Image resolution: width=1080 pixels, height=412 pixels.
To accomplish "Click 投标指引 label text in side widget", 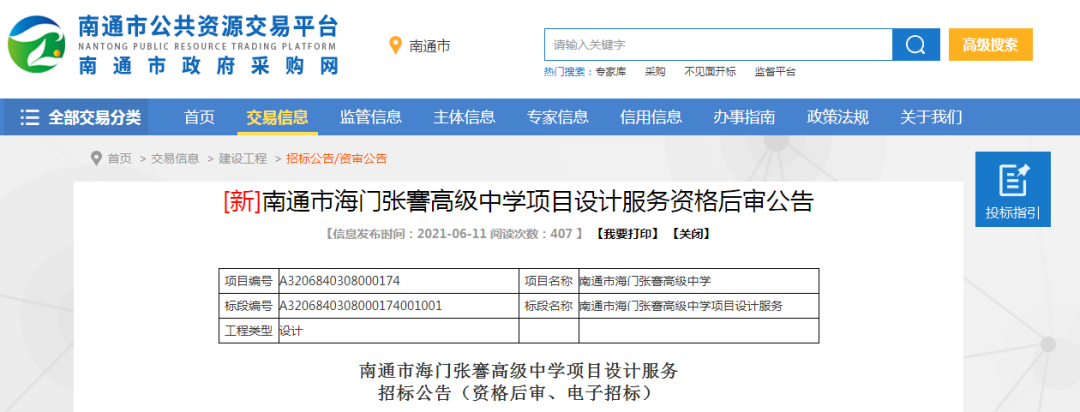I will [x=1012, y=212].
